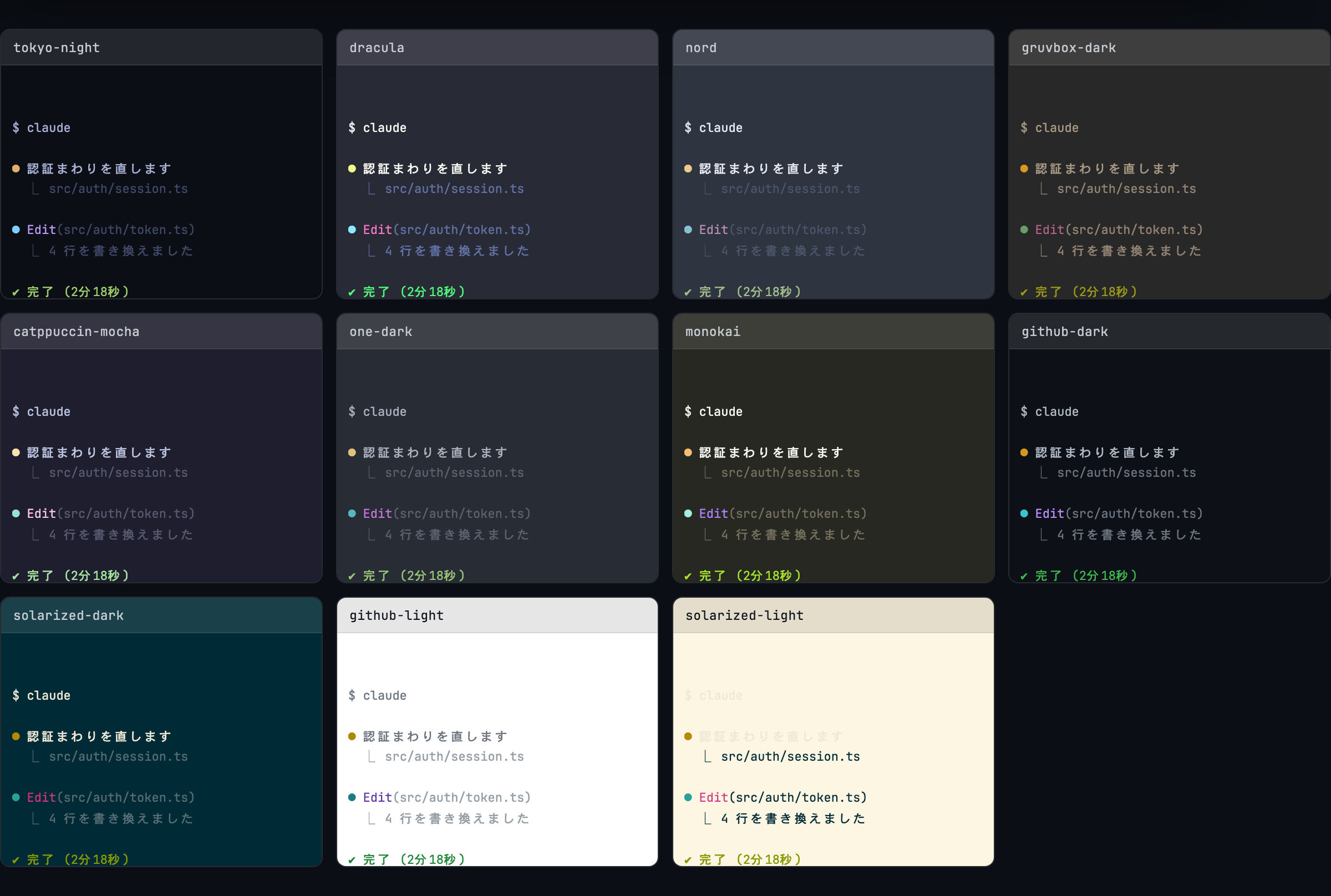Click "認証まわりを直します" in the monokai preview
Image resolution: width=1331 pixels, height=896 pixels.
pyautogui.click(x=771, y=452)
